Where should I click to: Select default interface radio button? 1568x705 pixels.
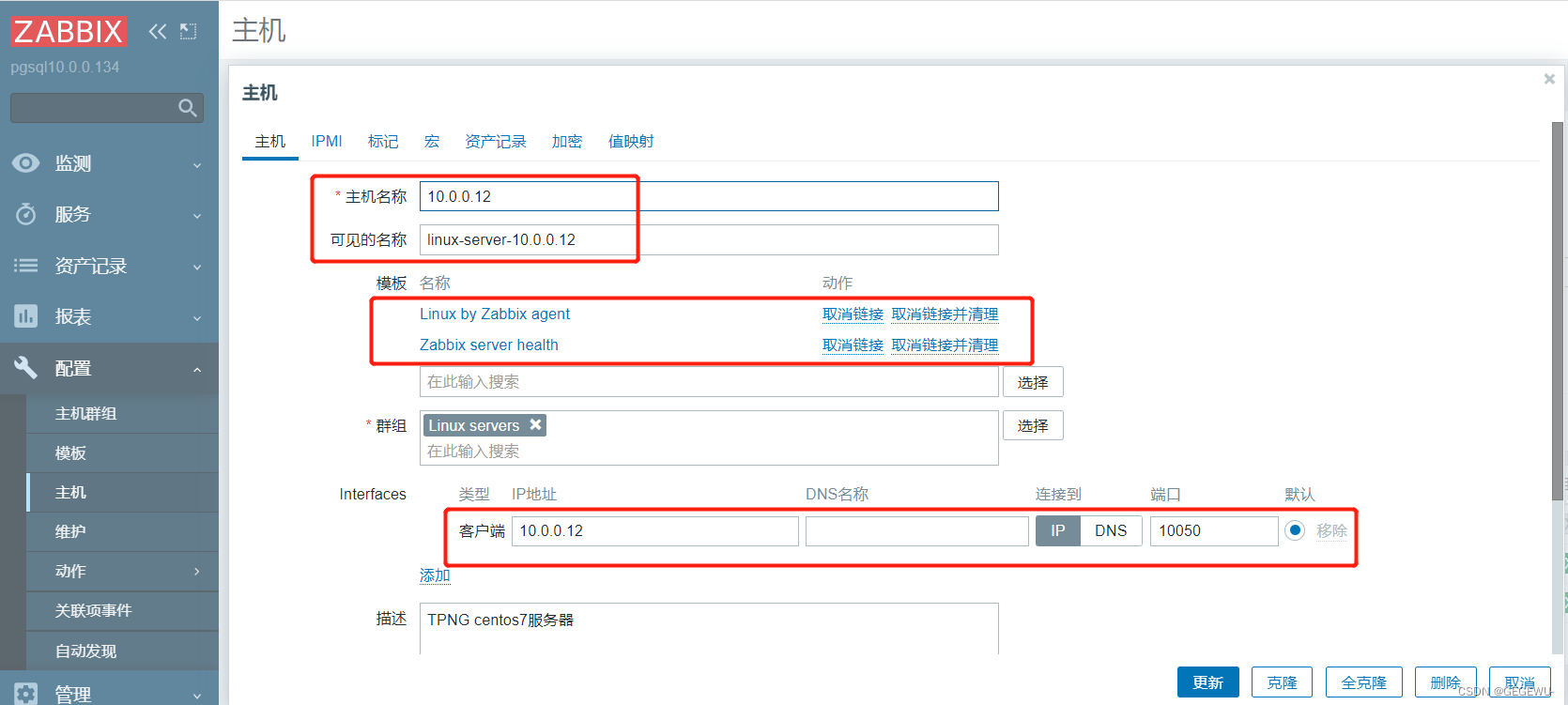pyautogui.click(x=1295, y=530)
